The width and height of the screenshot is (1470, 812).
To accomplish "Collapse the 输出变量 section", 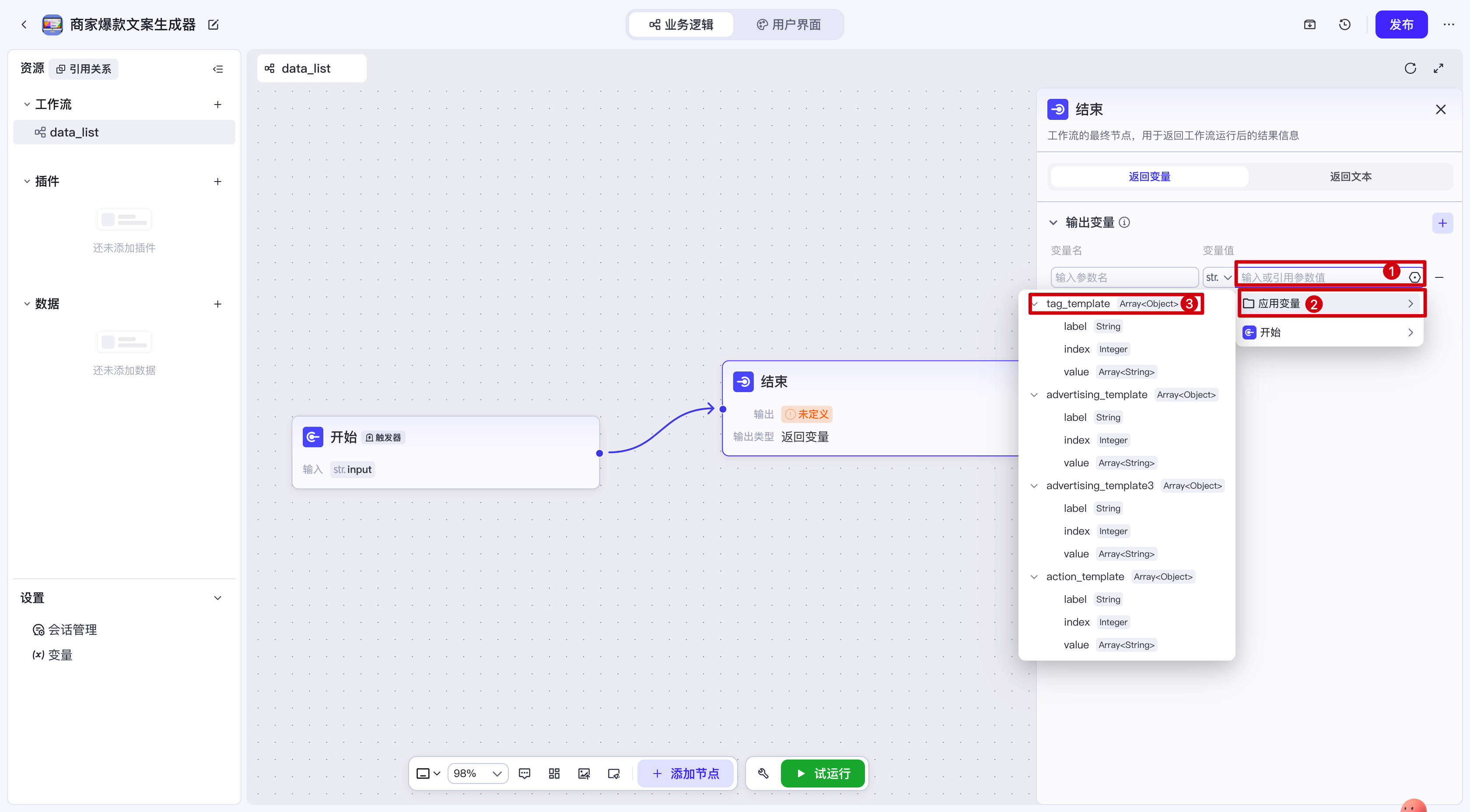I will 1053,223.
